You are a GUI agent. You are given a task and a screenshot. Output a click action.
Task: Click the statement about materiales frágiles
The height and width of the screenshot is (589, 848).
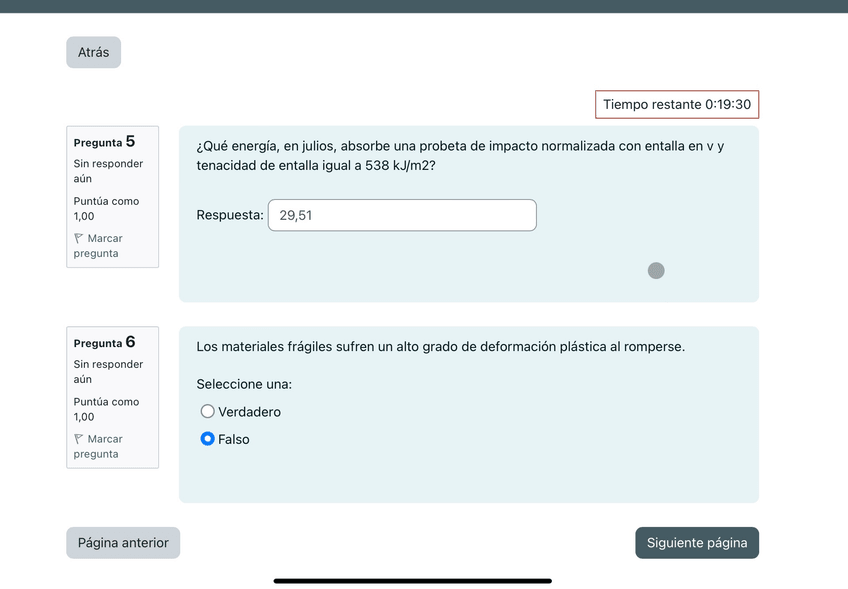coord(440,347)
